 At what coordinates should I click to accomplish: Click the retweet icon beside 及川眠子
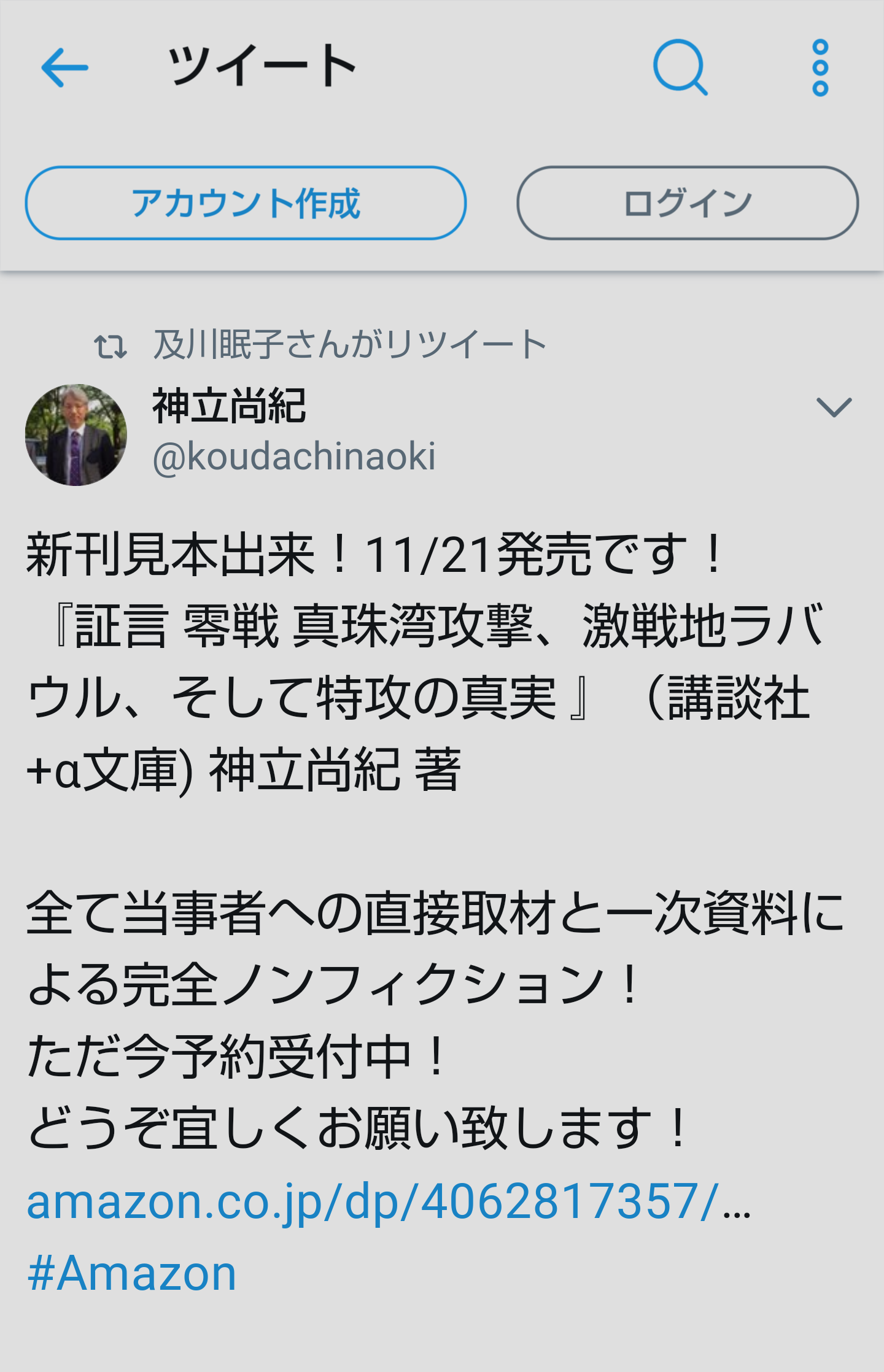110,346
